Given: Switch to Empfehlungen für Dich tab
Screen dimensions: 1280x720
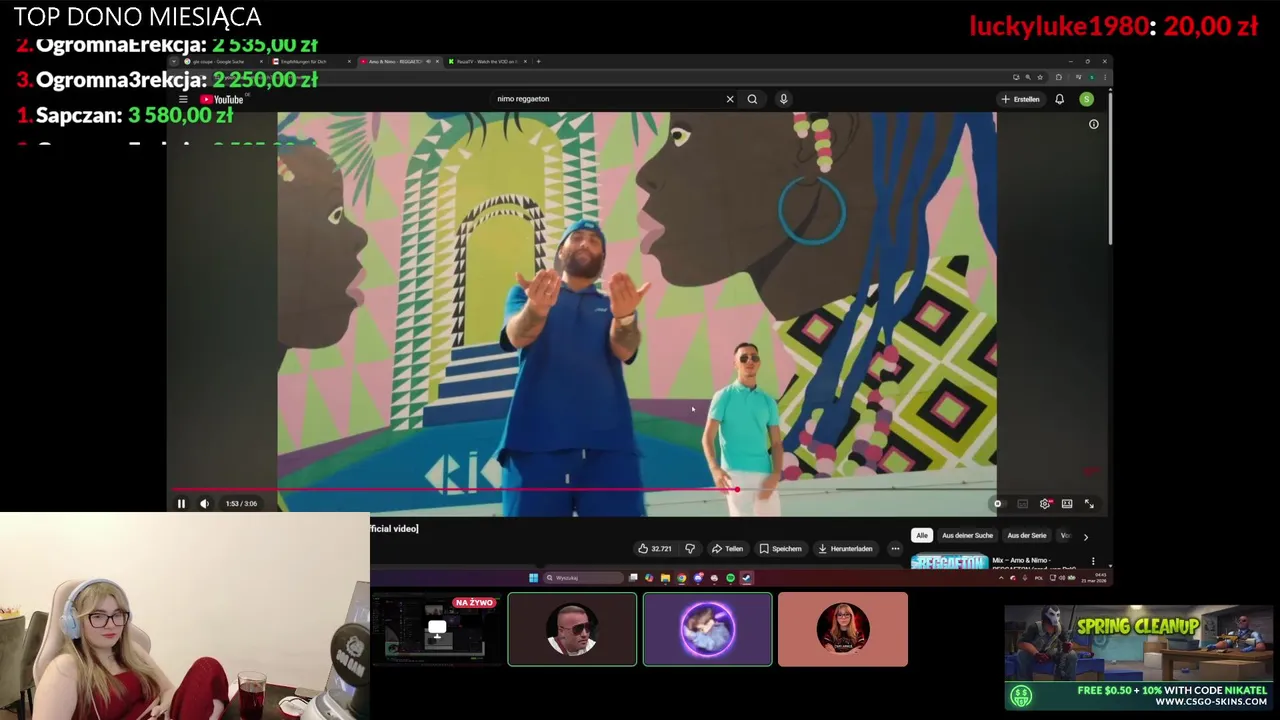Looking at the screenshot, I should point(310,62).
